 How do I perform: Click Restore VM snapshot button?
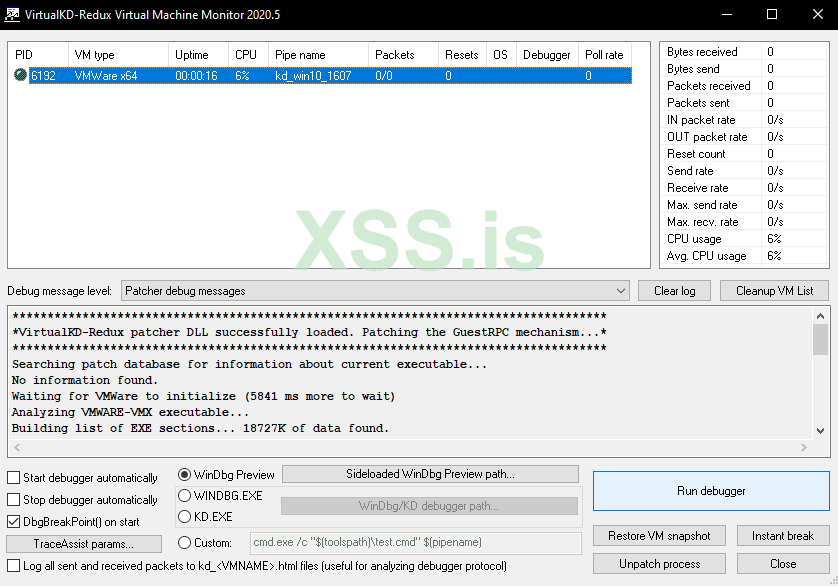pos(659,536)
